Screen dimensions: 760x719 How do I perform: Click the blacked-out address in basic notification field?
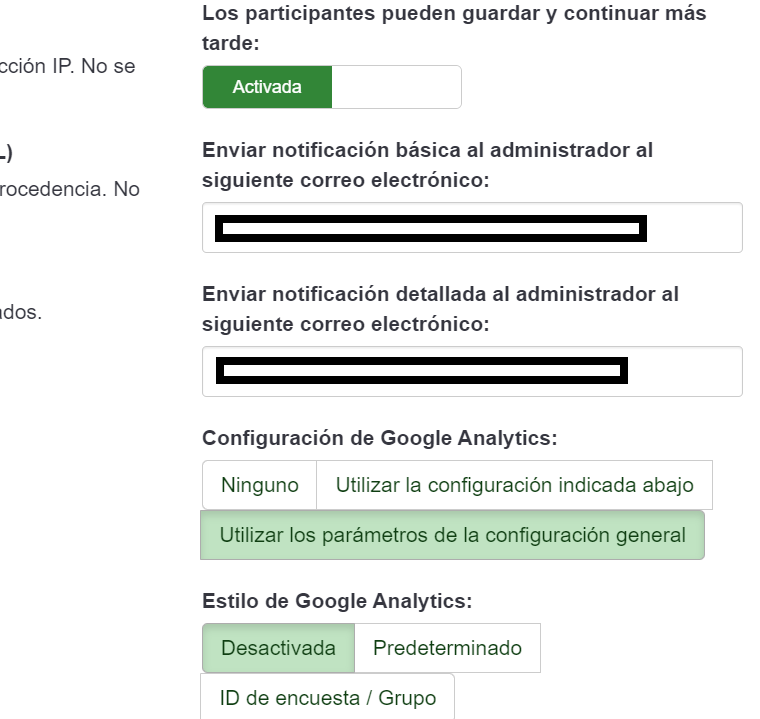pos(431,229)
